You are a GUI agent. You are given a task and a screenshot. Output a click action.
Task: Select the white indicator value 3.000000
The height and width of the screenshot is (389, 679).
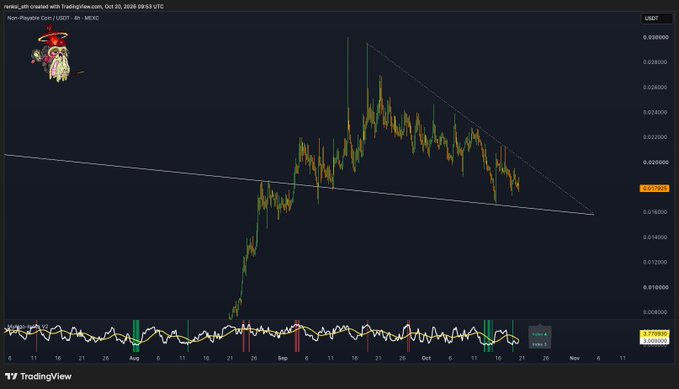[x=654, y=341]
